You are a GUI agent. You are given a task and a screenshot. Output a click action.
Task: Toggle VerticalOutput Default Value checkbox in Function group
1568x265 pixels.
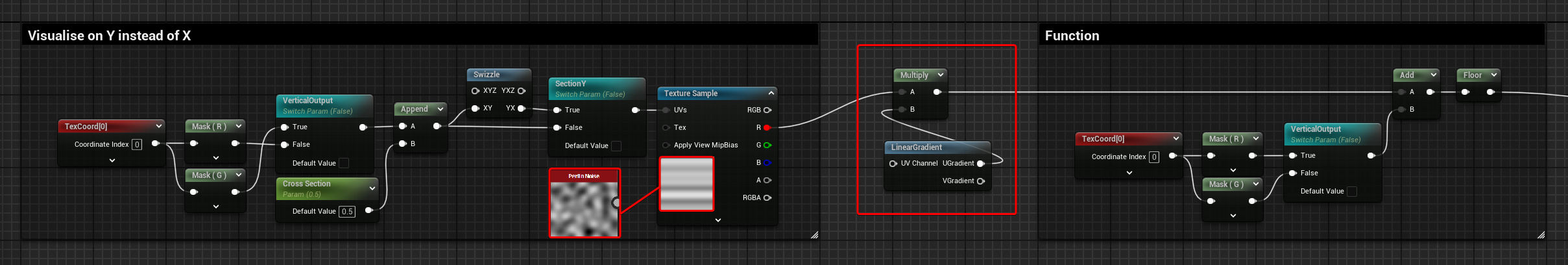click(1352, 192)
